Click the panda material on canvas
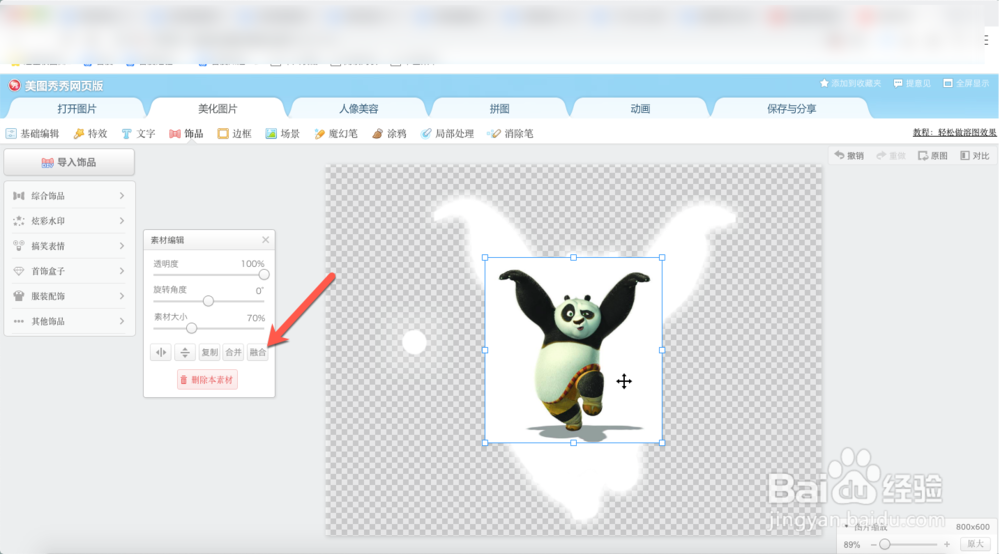Screen dimensions: 1000x554 tap(573, 350)
